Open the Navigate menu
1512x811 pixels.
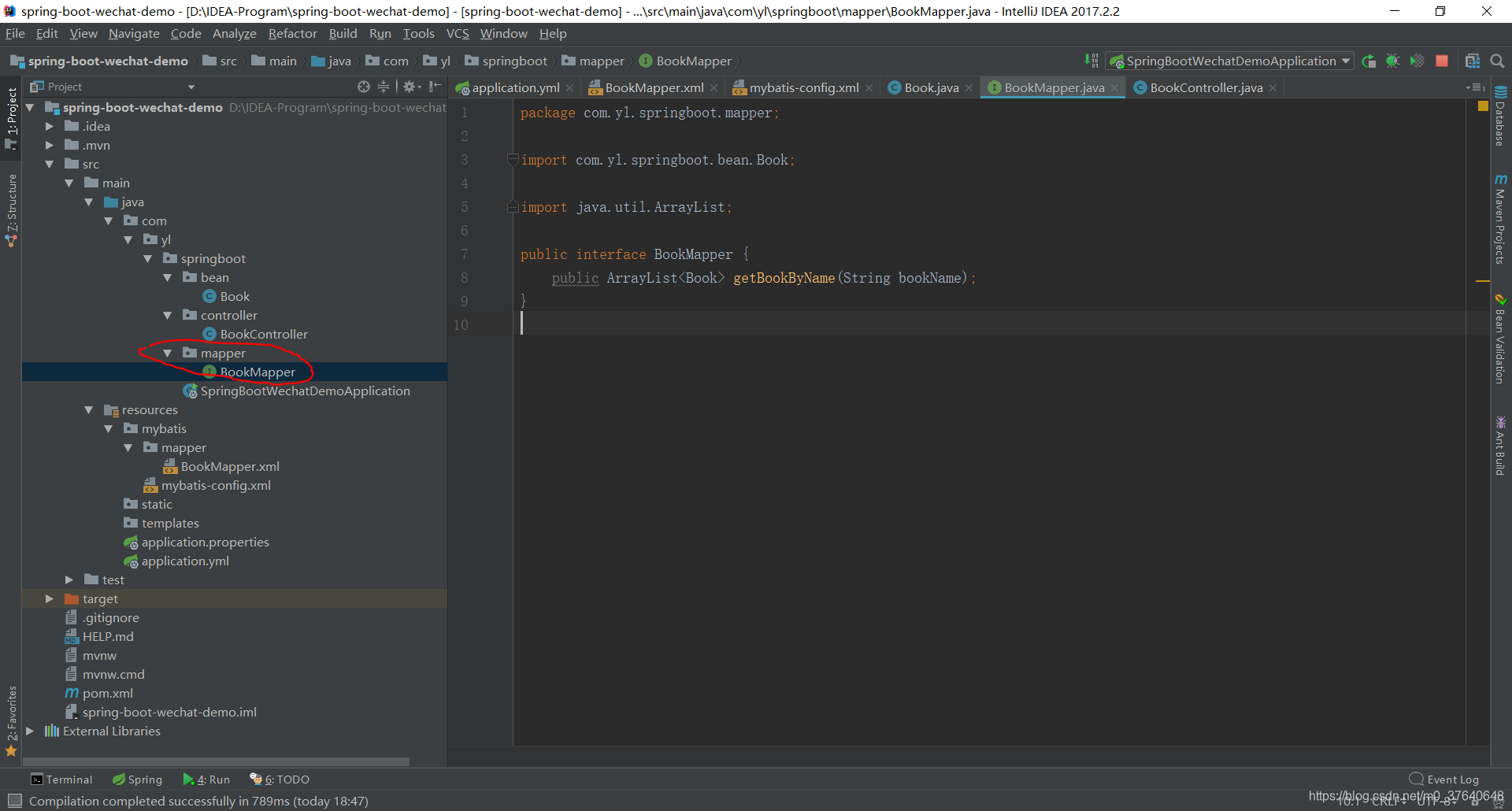point(134,33)
